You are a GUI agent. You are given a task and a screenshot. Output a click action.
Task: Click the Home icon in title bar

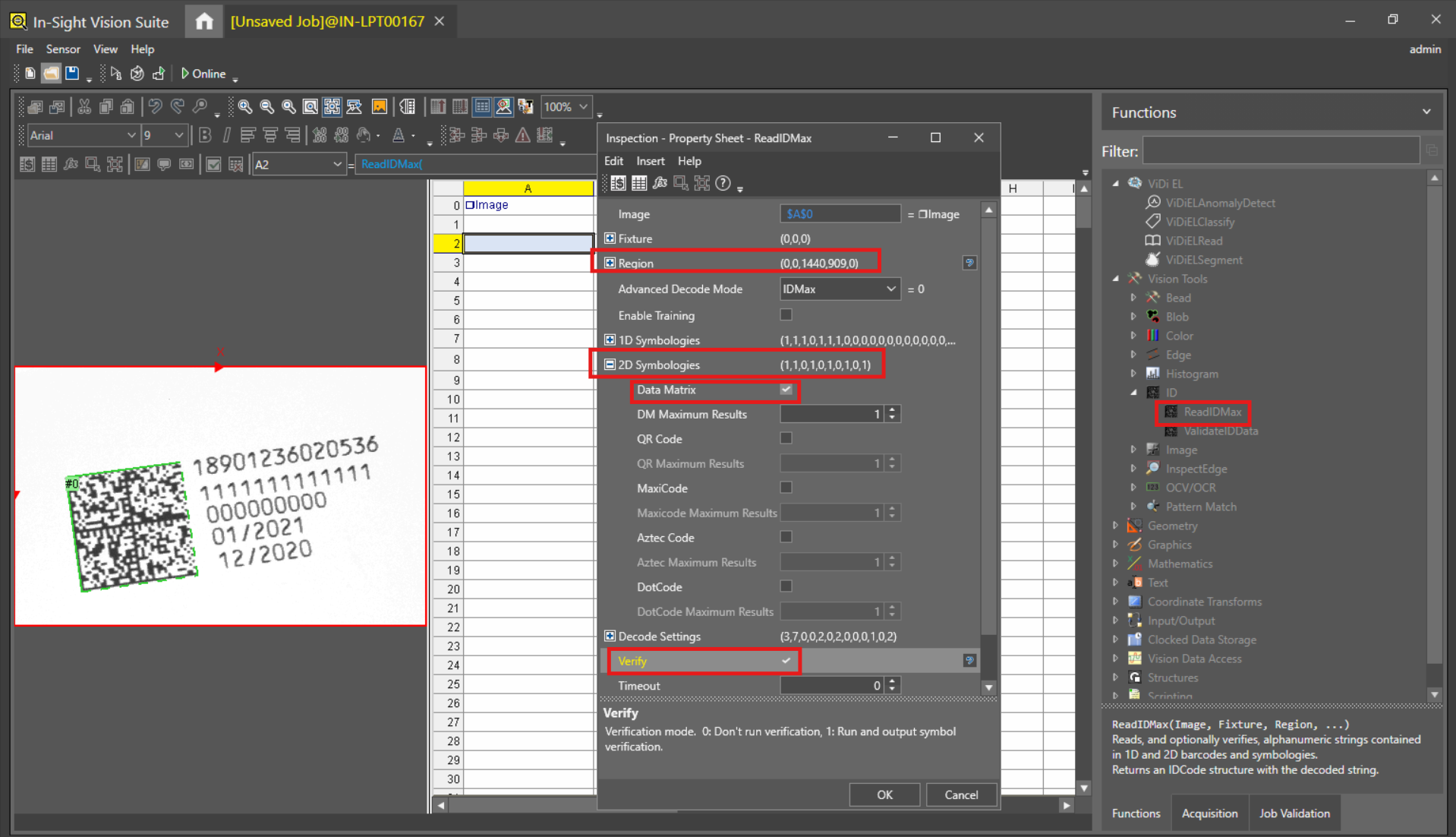pyautogui.click(x=204, y=21)
